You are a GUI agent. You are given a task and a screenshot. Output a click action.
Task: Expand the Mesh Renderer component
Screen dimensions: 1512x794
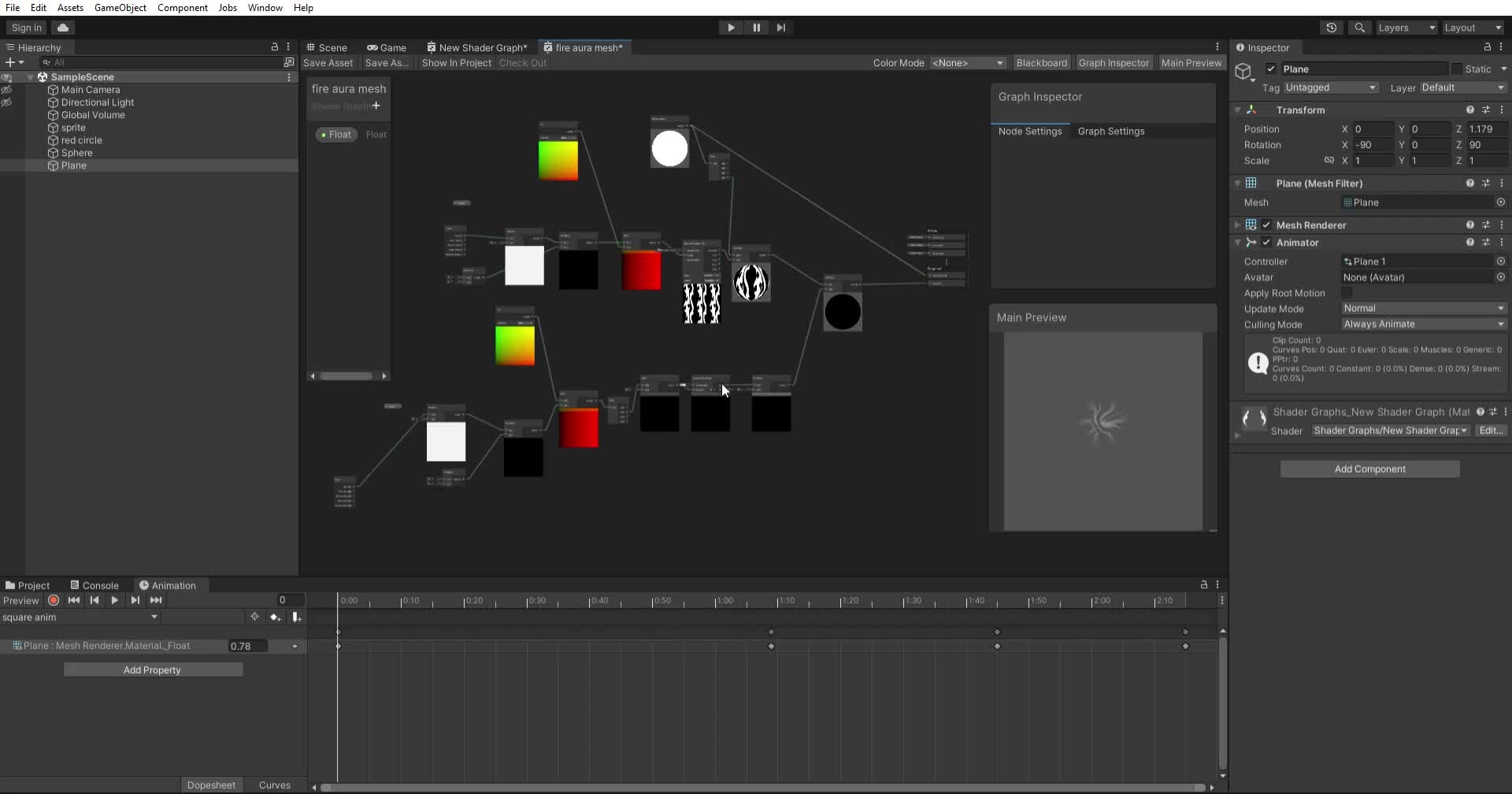pos(1238,225)
